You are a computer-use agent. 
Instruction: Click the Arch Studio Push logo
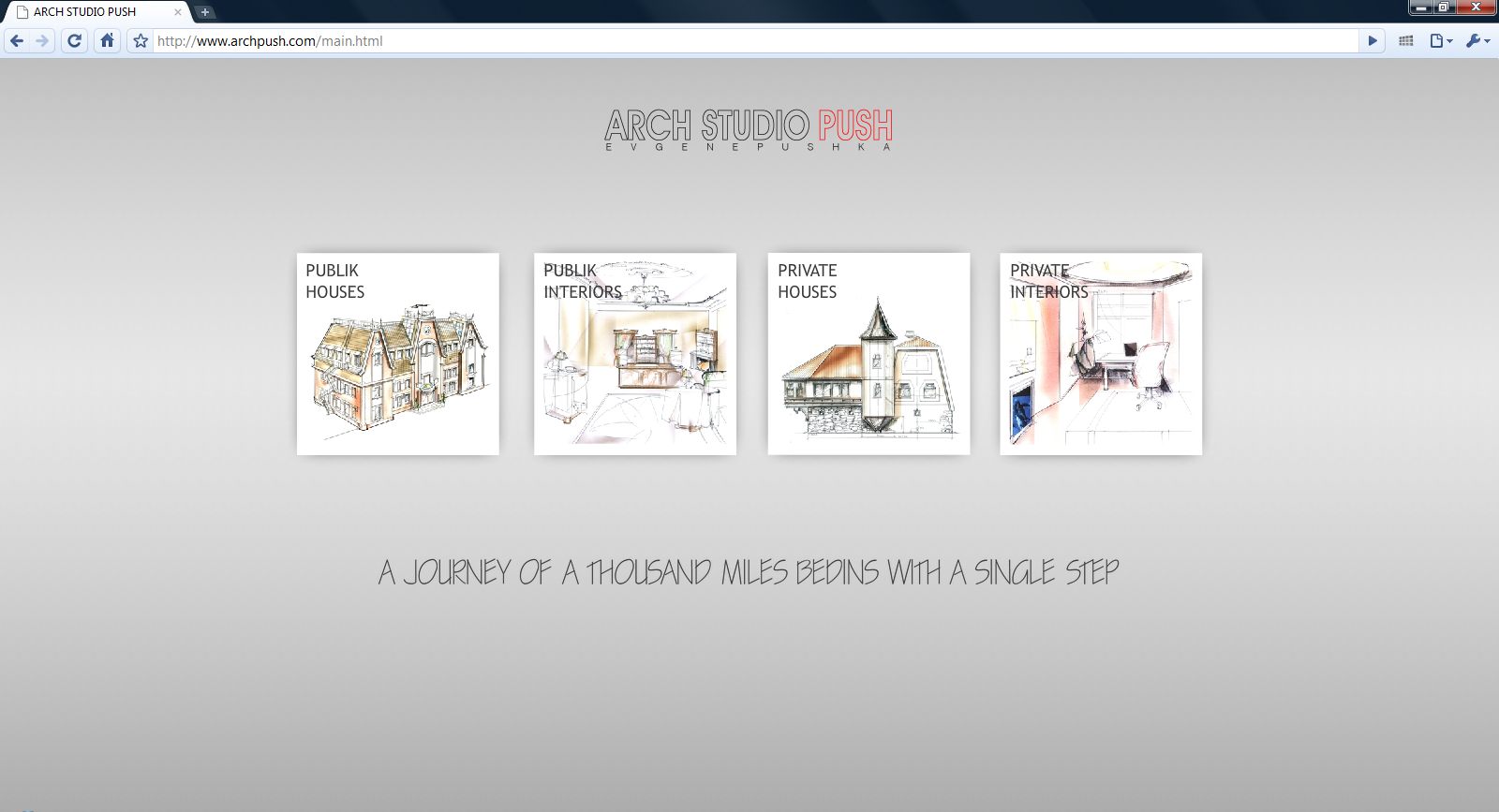click(749, 129)
